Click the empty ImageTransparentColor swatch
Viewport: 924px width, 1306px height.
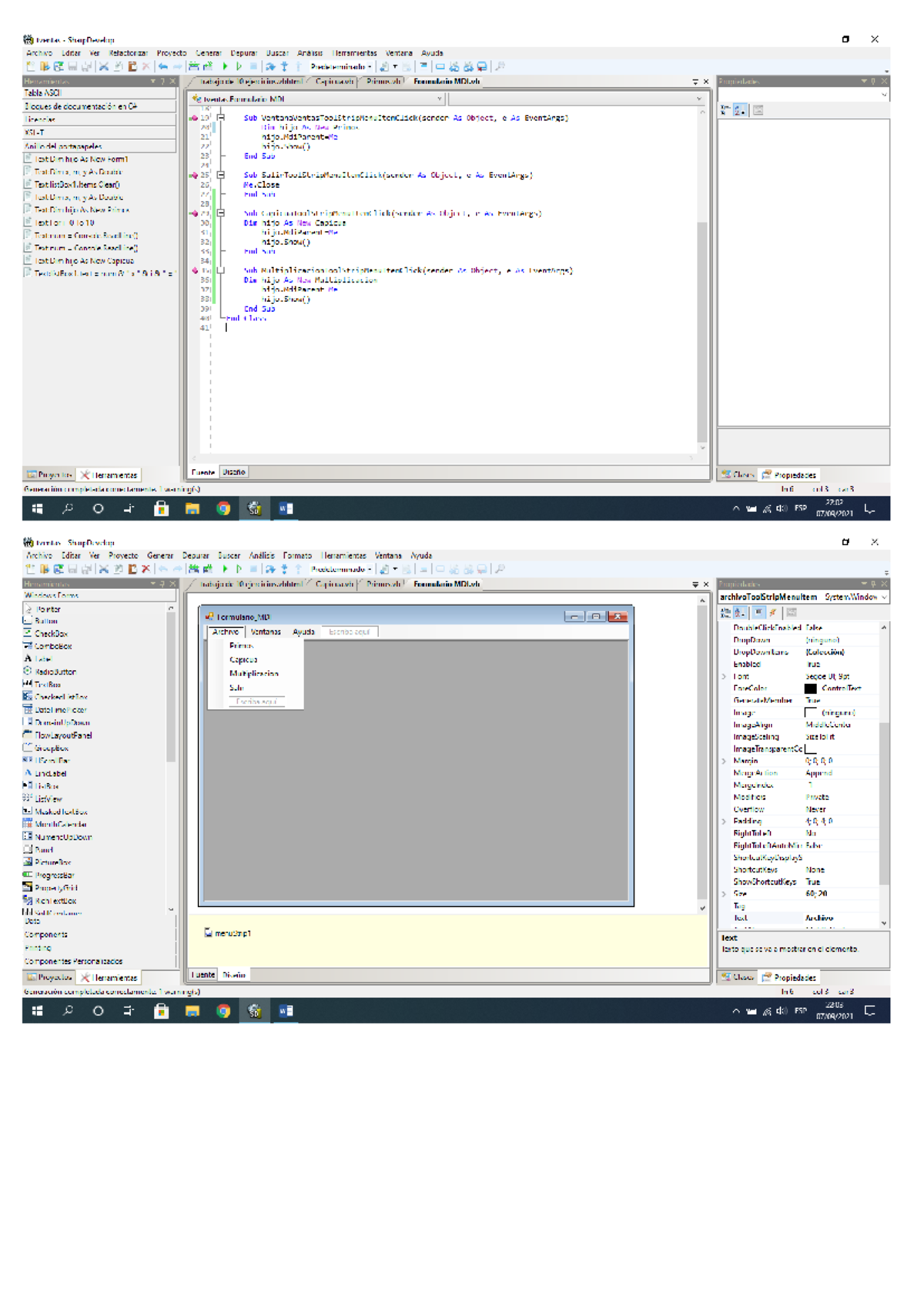[x=810, y=748]
